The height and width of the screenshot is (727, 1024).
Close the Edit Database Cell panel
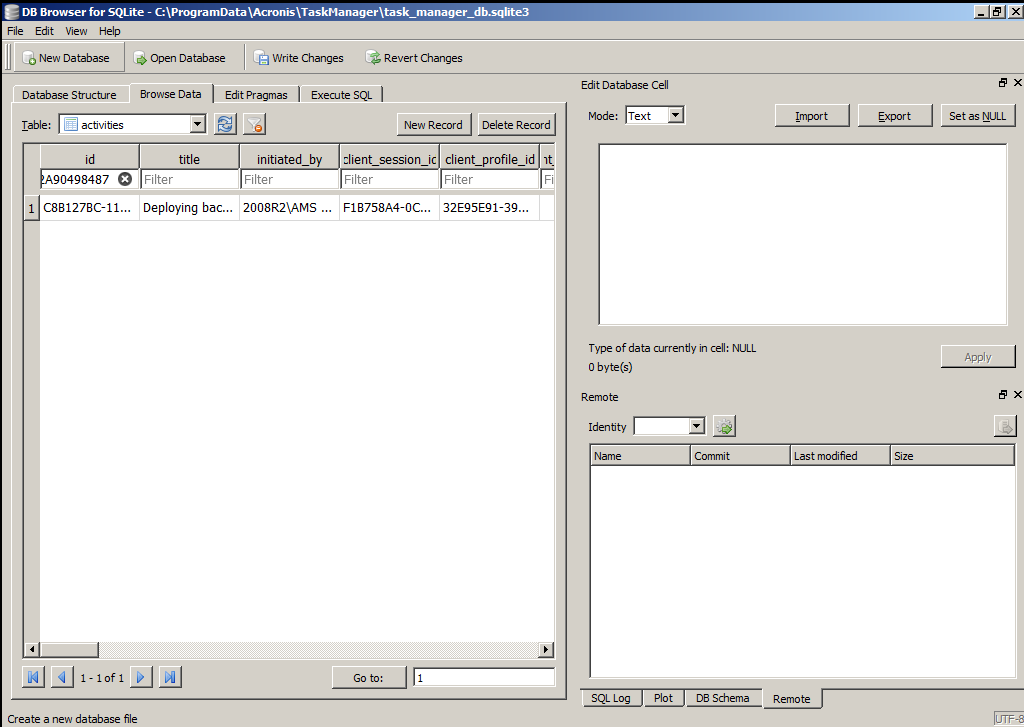click(1017, 82)
